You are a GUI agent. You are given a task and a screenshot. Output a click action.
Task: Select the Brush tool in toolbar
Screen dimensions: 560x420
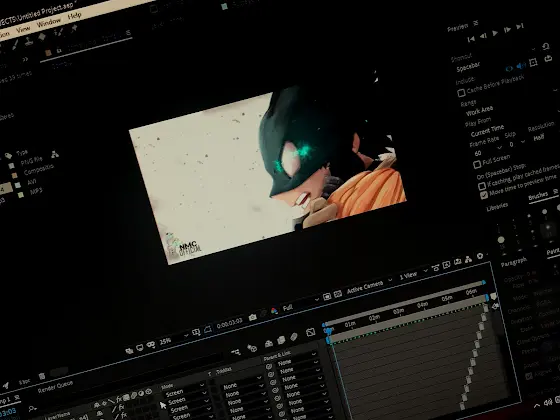tap(15, 45)
